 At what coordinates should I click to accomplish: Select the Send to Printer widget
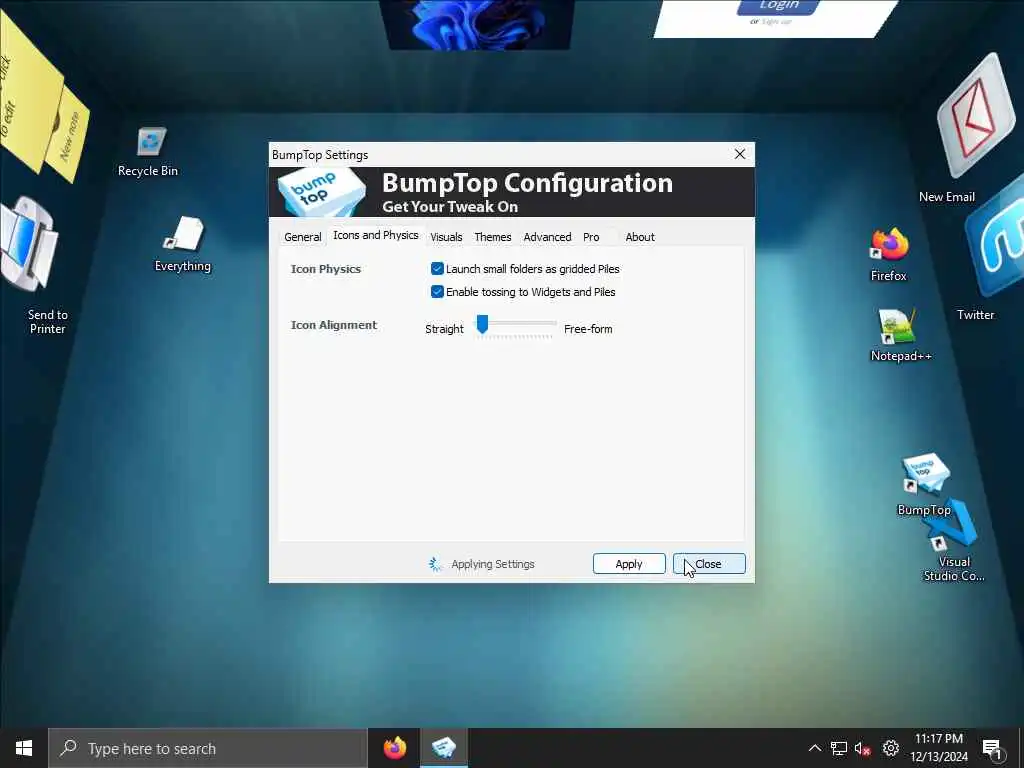pyautogui.click(x=27, y=245)
